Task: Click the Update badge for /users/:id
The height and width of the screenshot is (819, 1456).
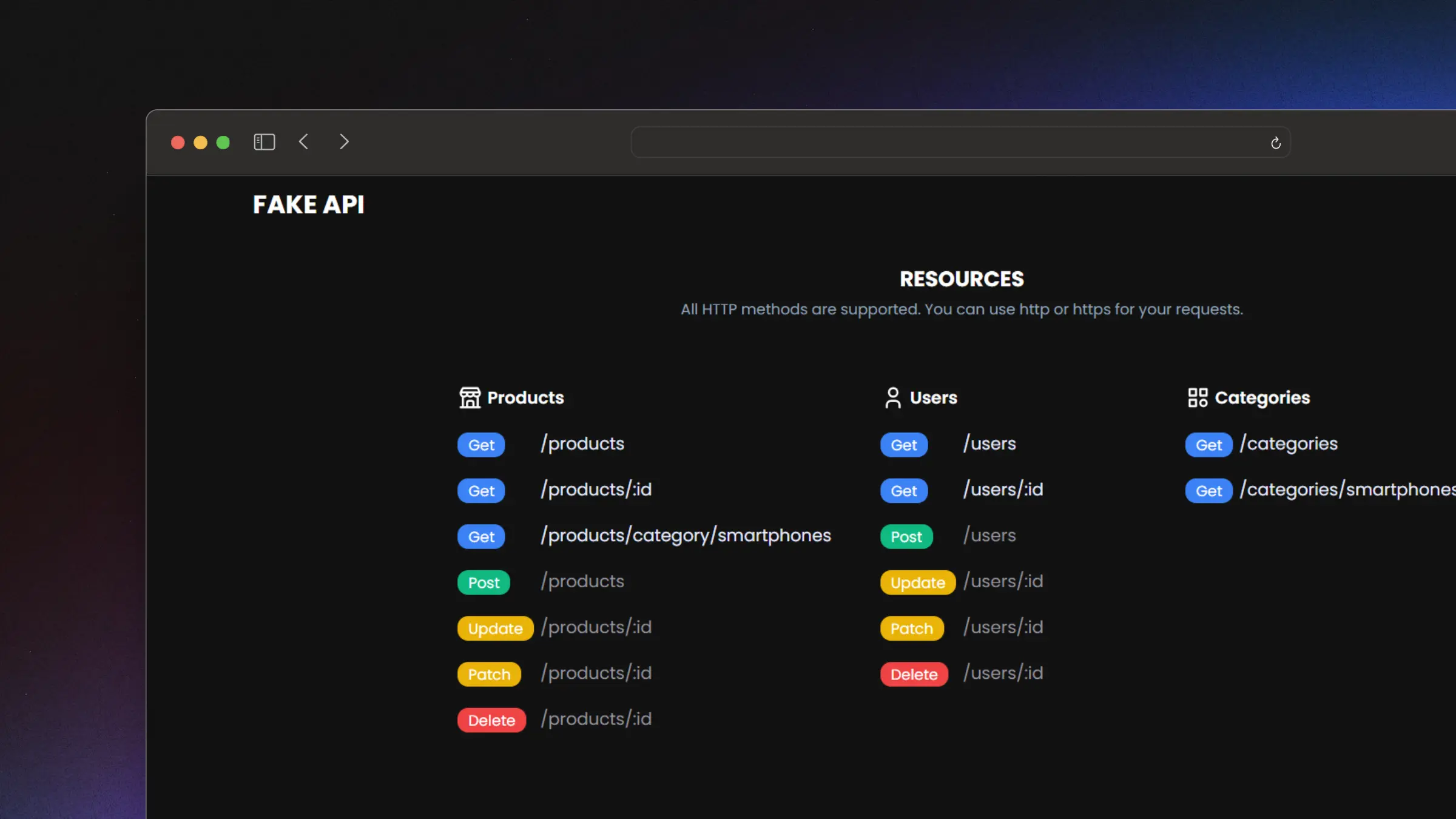Action: click(918, 582)
